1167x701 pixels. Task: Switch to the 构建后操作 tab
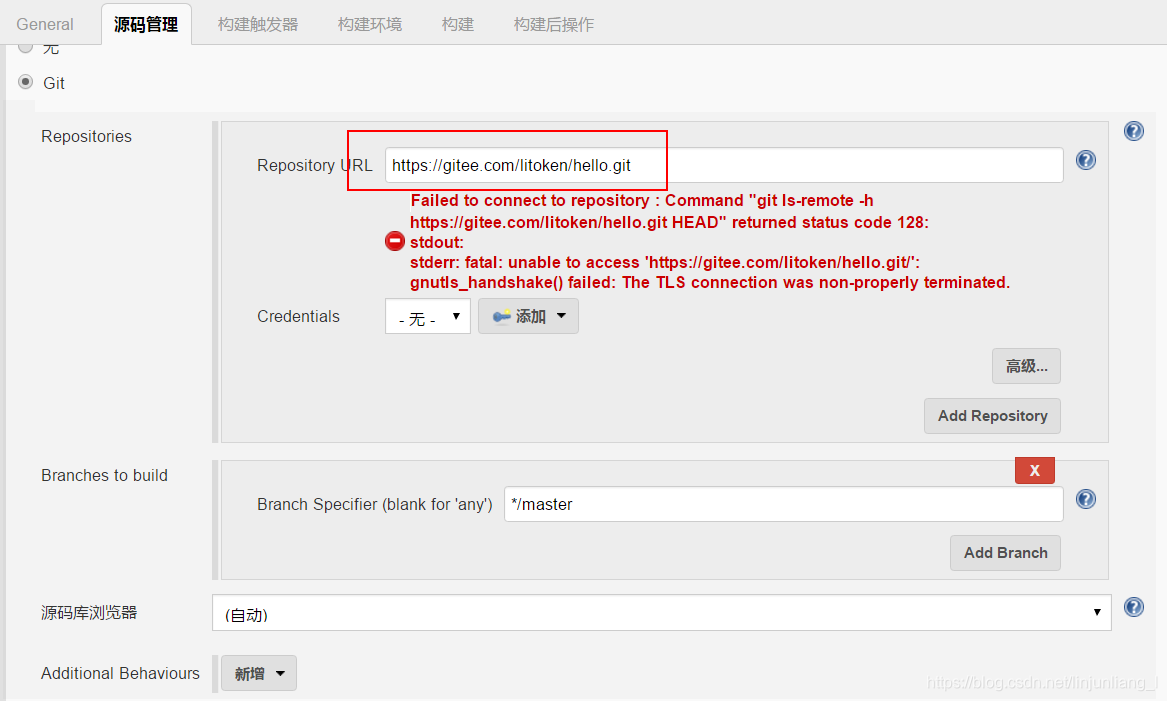click(554, 25)
